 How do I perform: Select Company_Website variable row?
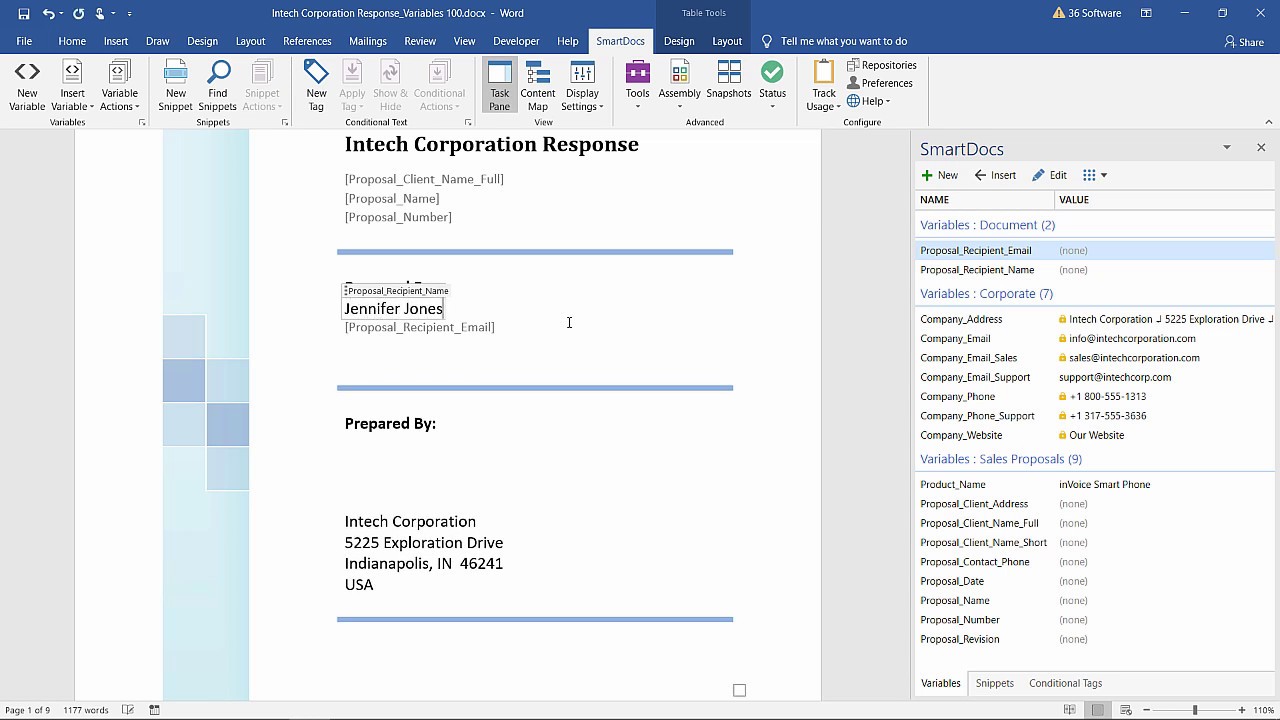pyautogui.click(x=1095, y=435)
